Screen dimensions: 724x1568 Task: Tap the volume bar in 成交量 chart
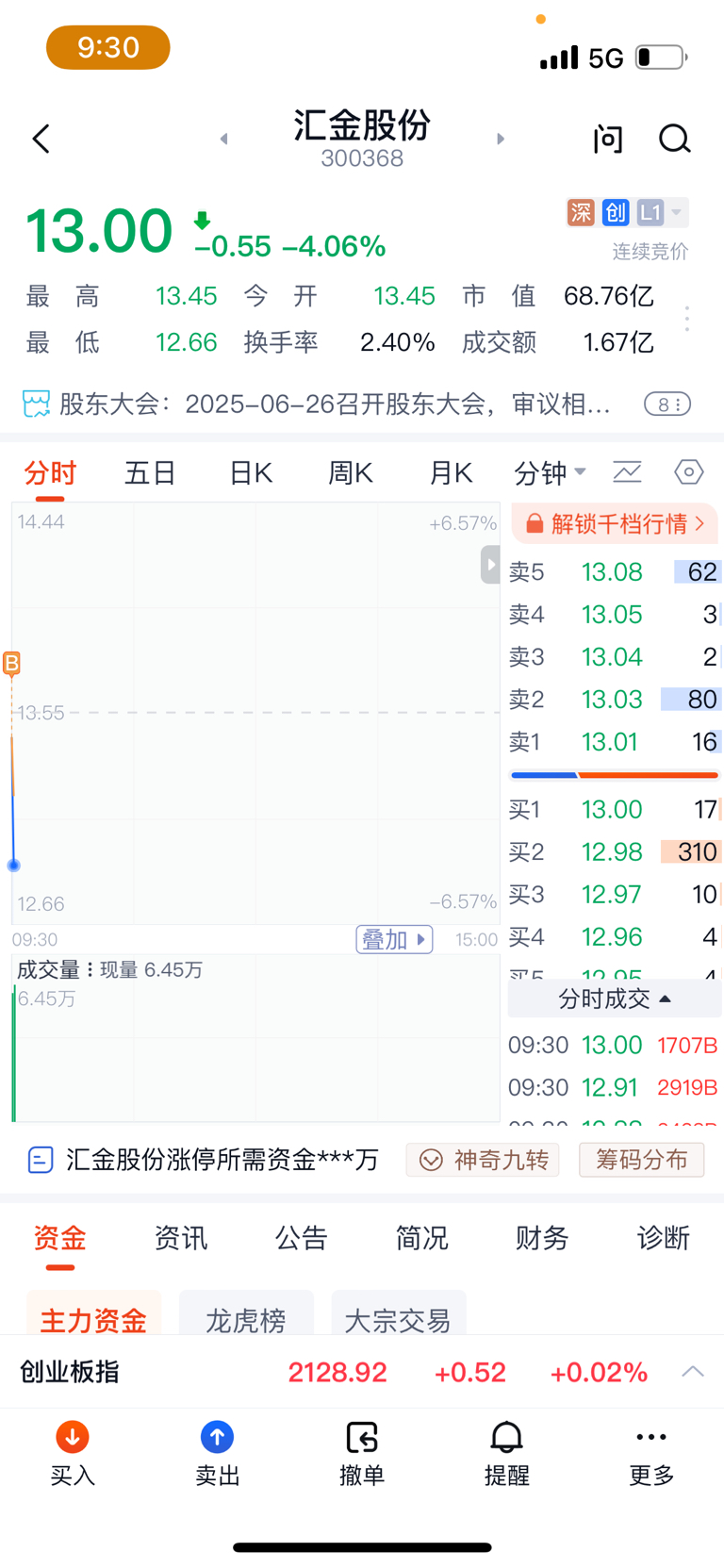(14, 1053)
